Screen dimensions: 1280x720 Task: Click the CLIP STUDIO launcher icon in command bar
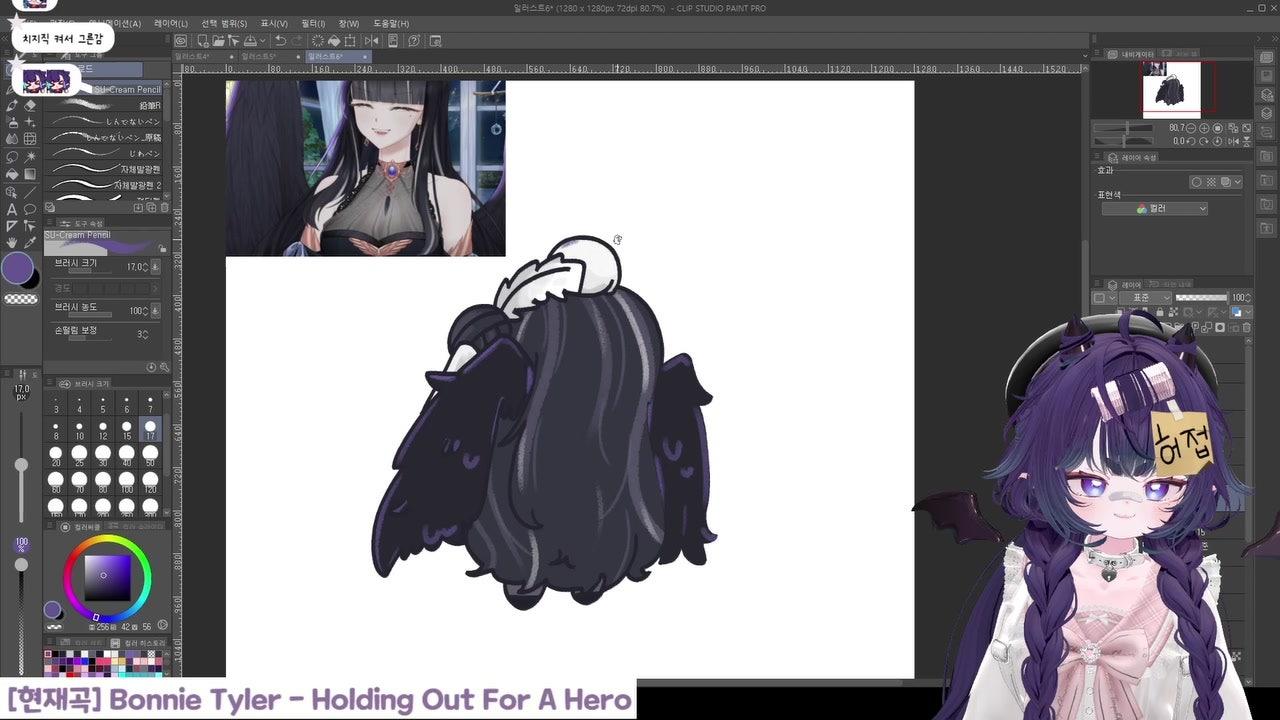(180, 41)
